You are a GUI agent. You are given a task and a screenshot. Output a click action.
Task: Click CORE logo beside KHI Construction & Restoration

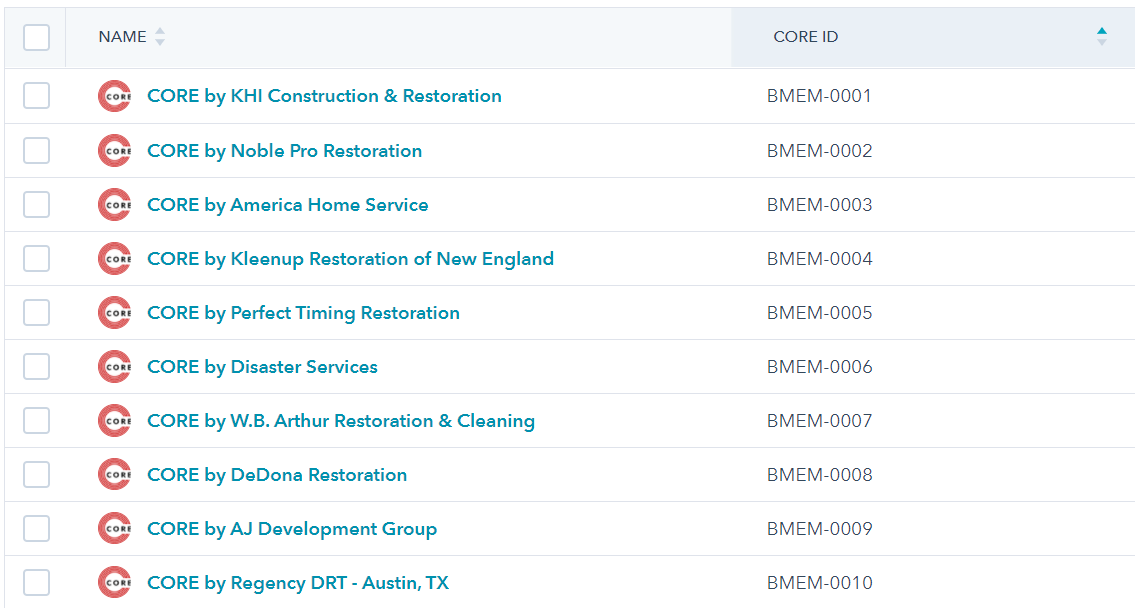[x=114, y=96]
